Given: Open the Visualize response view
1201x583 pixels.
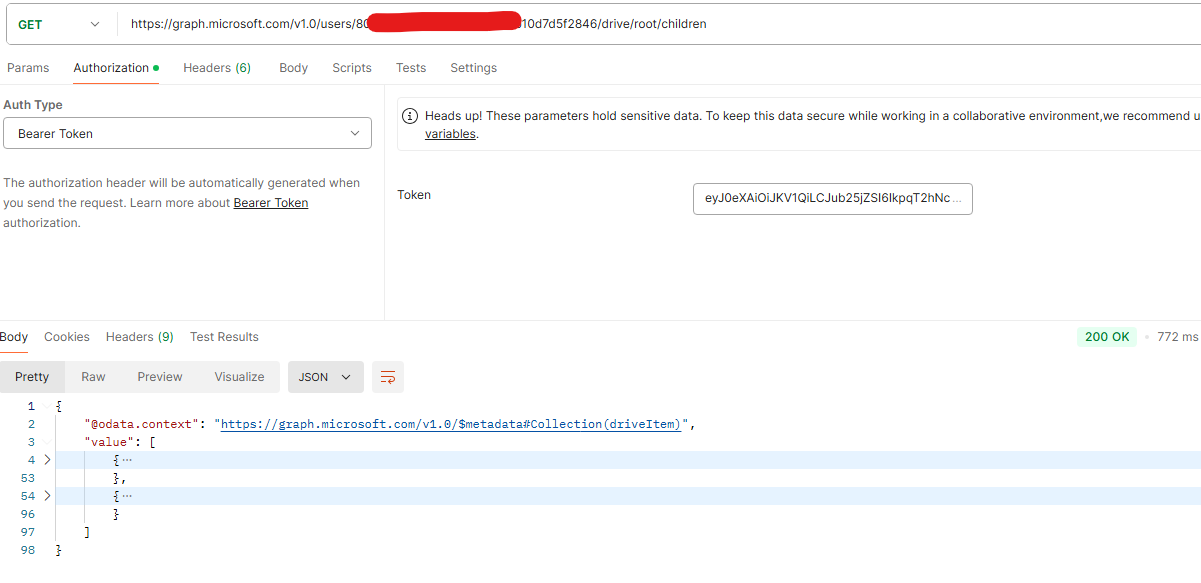Looking at the screenshot, I should pos(239,377).
